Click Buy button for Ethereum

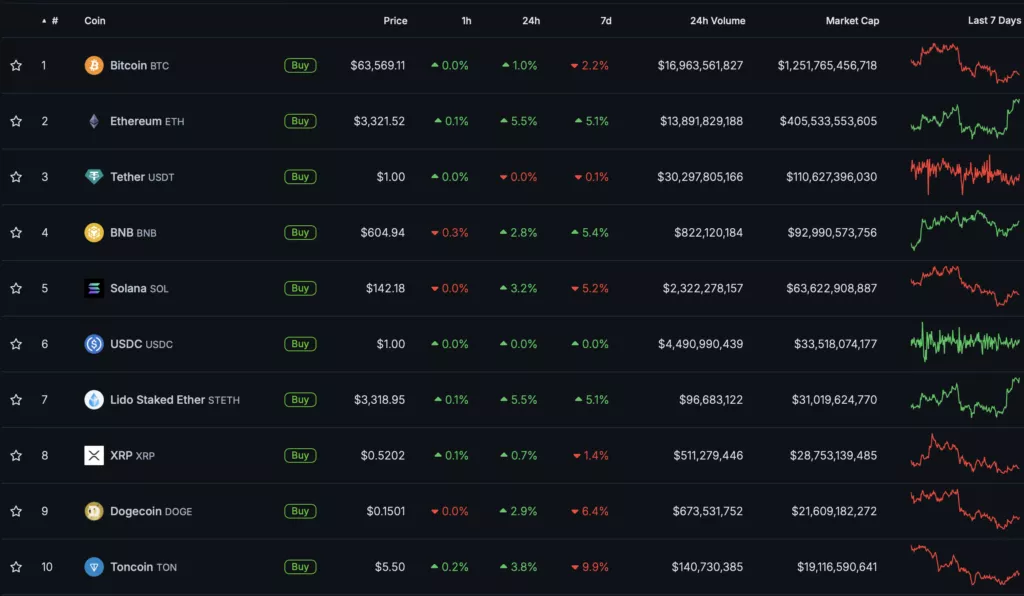[x=300, y=121]
